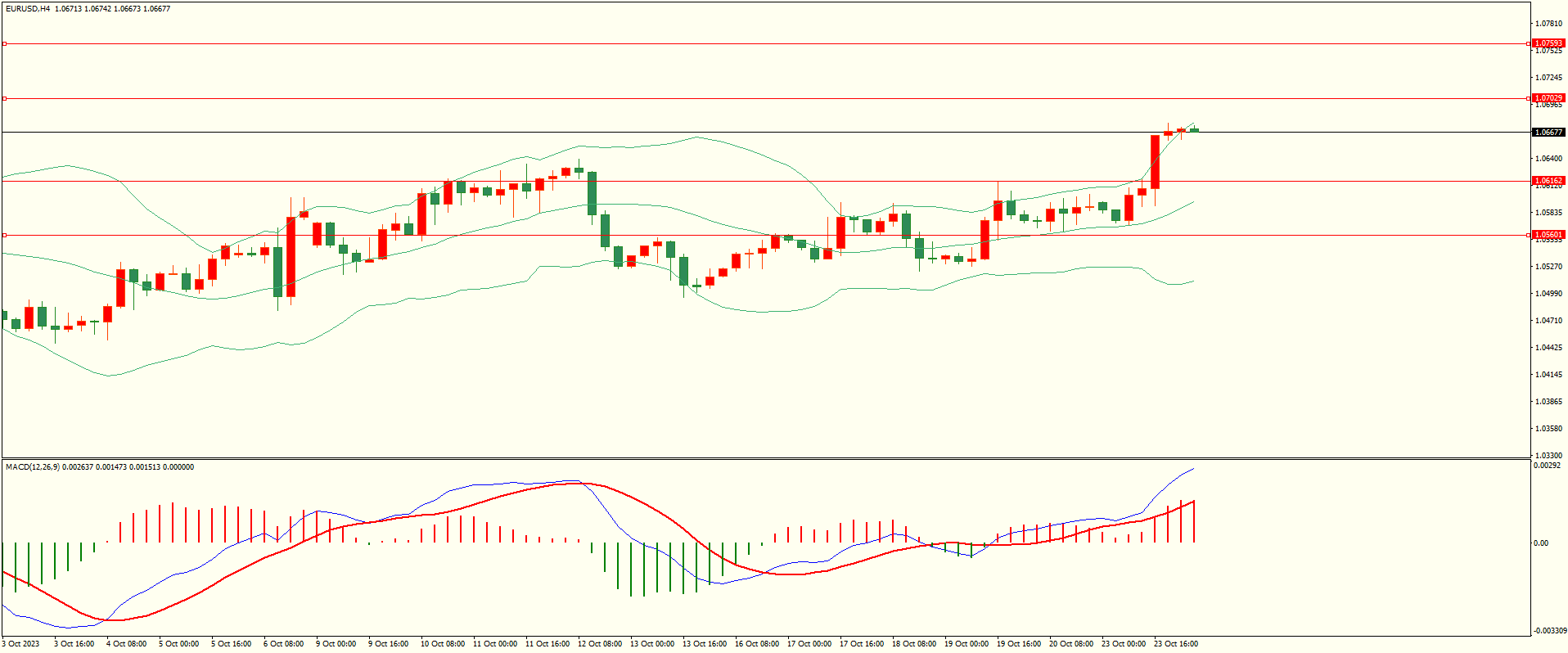Viewport: 1568px width, 653px height.
Task: Click the 1.04710 price axis label
Action: tap(1548, 321)
